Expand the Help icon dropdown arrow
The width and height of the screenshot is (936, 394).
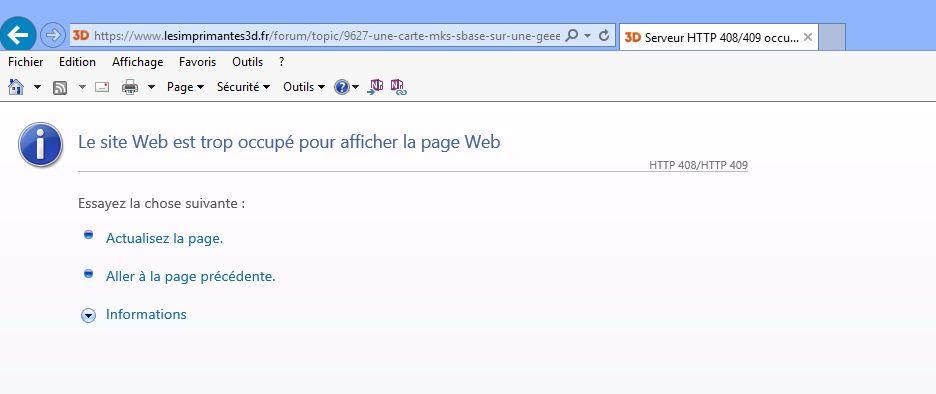pyautogui.click(x=356, y=87)
